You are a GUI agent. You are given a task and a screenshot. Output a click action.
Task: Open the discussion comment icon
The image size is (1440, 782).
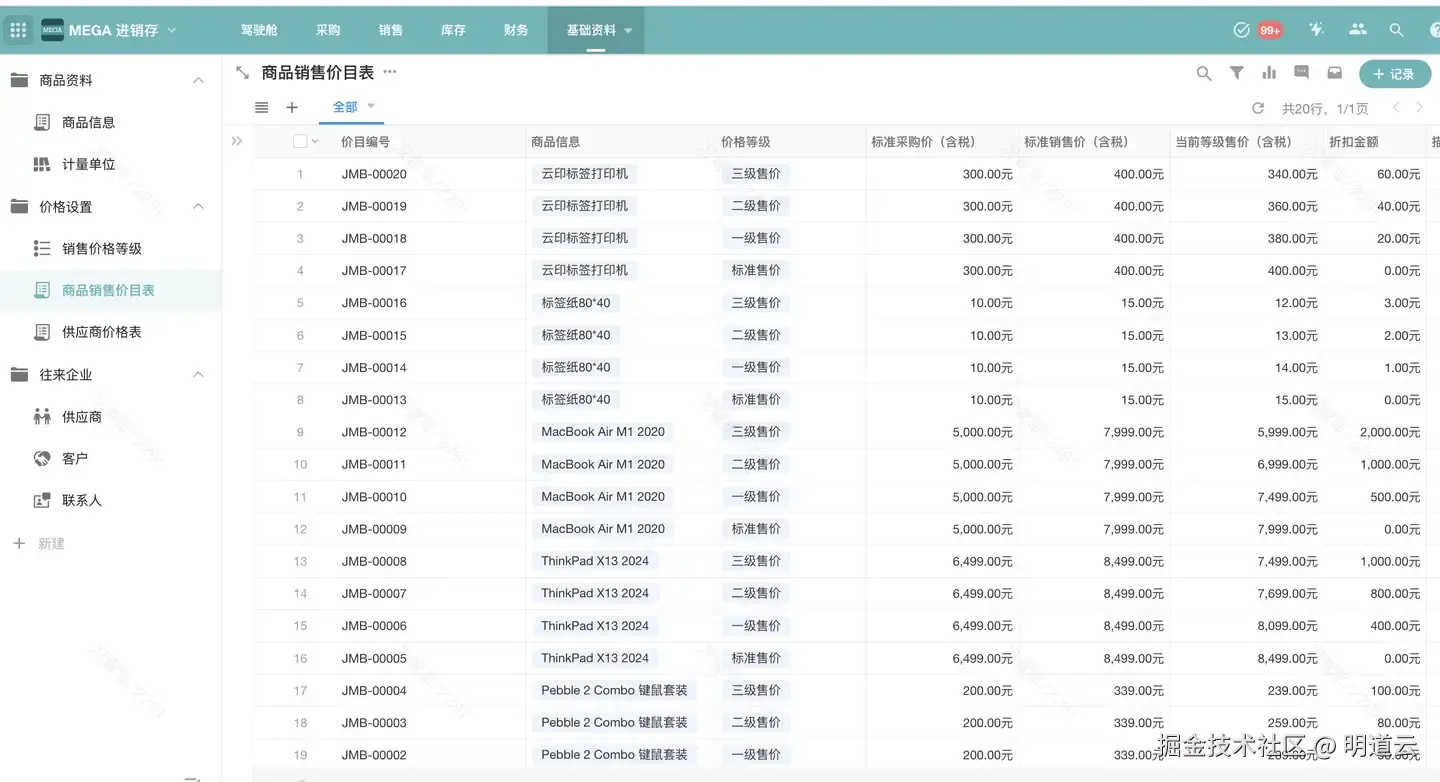[1301, 73]
